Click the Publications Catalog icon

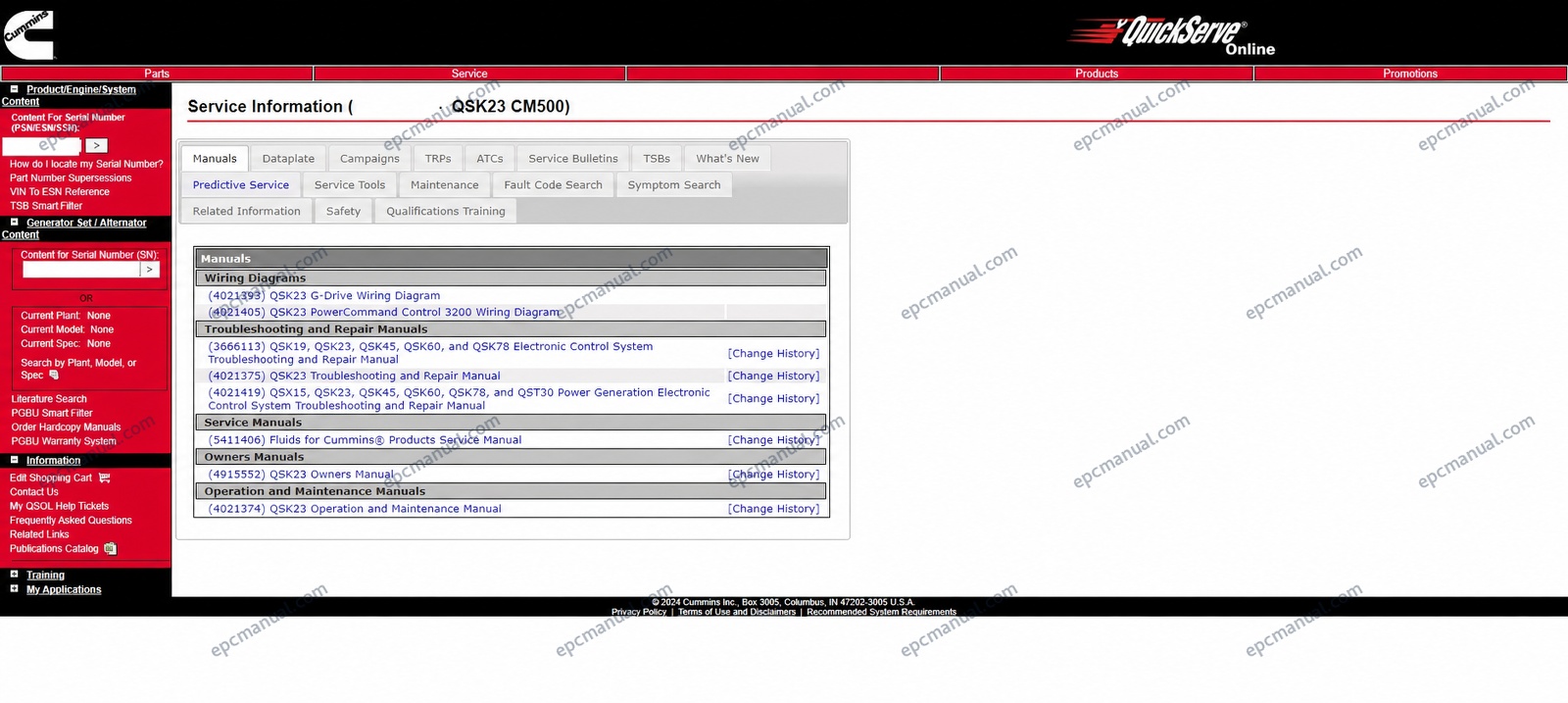(110, 549)
